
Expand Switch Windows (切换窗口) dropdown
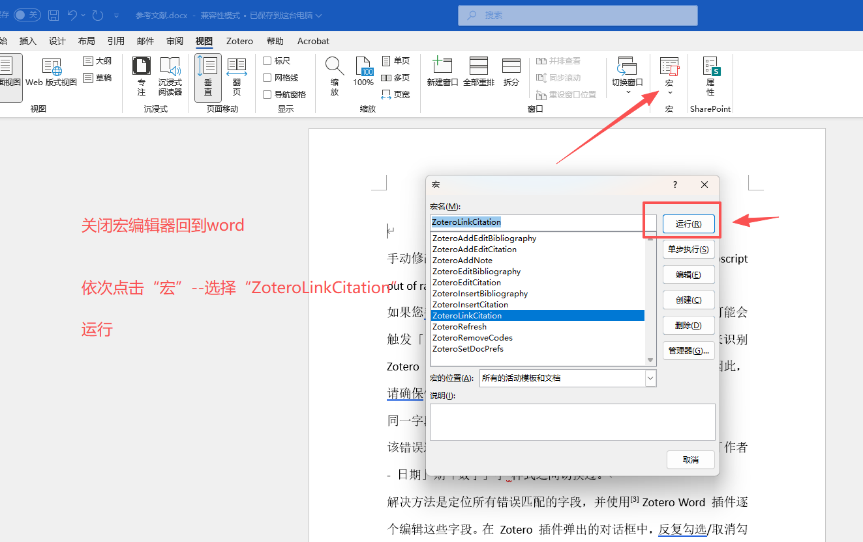click(x=627, y=92)
